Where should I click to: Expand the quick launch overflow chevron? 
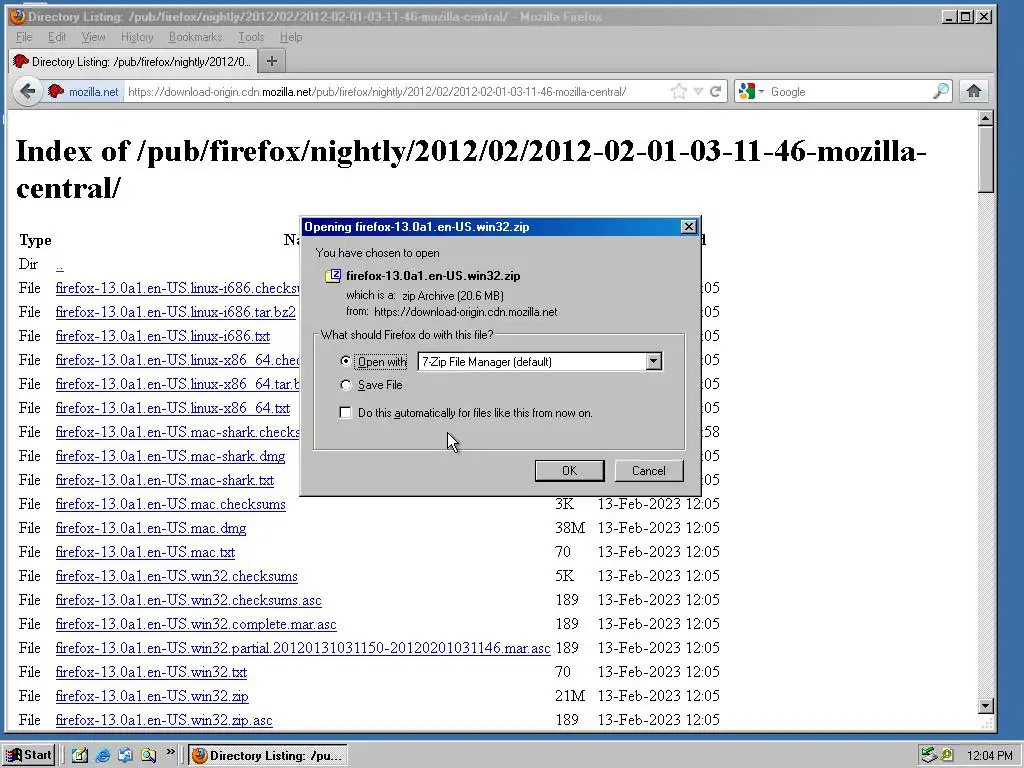tap(170, 752)
